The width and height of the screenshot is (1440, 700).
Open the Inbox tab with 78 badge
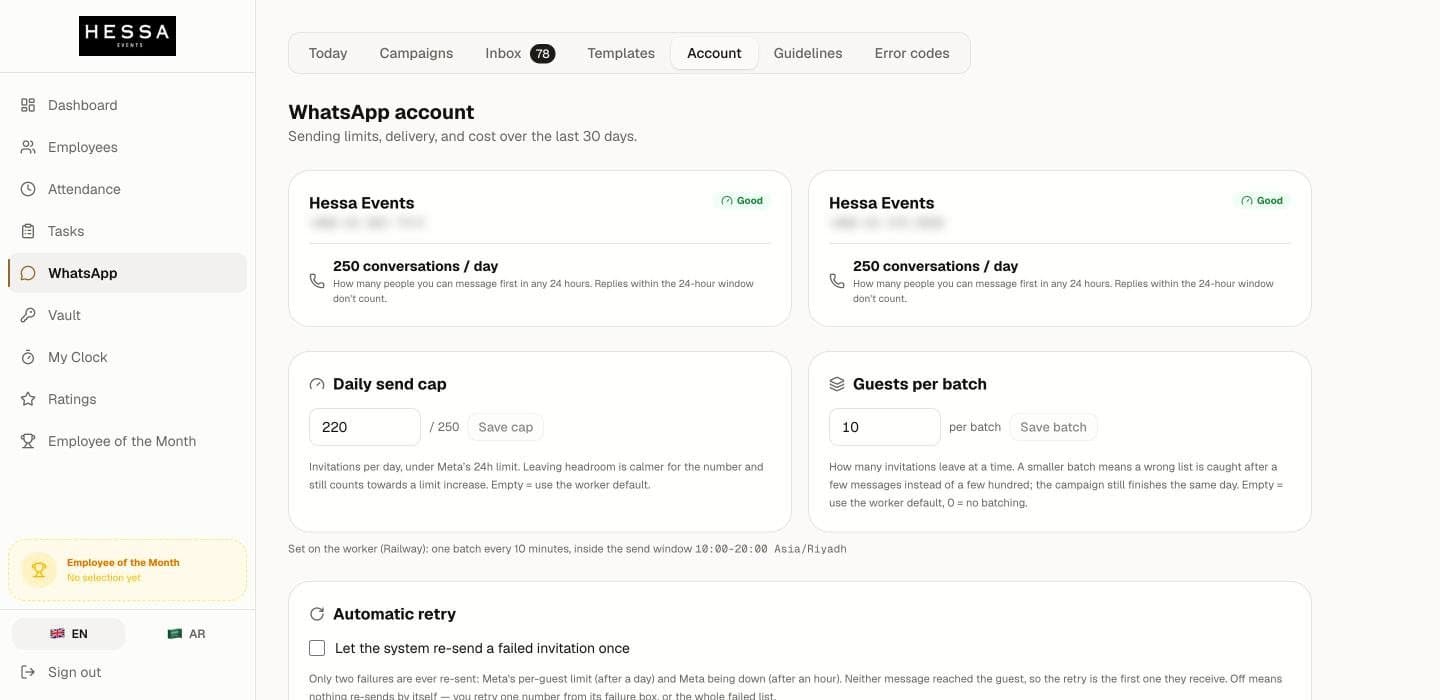(520, 53)
